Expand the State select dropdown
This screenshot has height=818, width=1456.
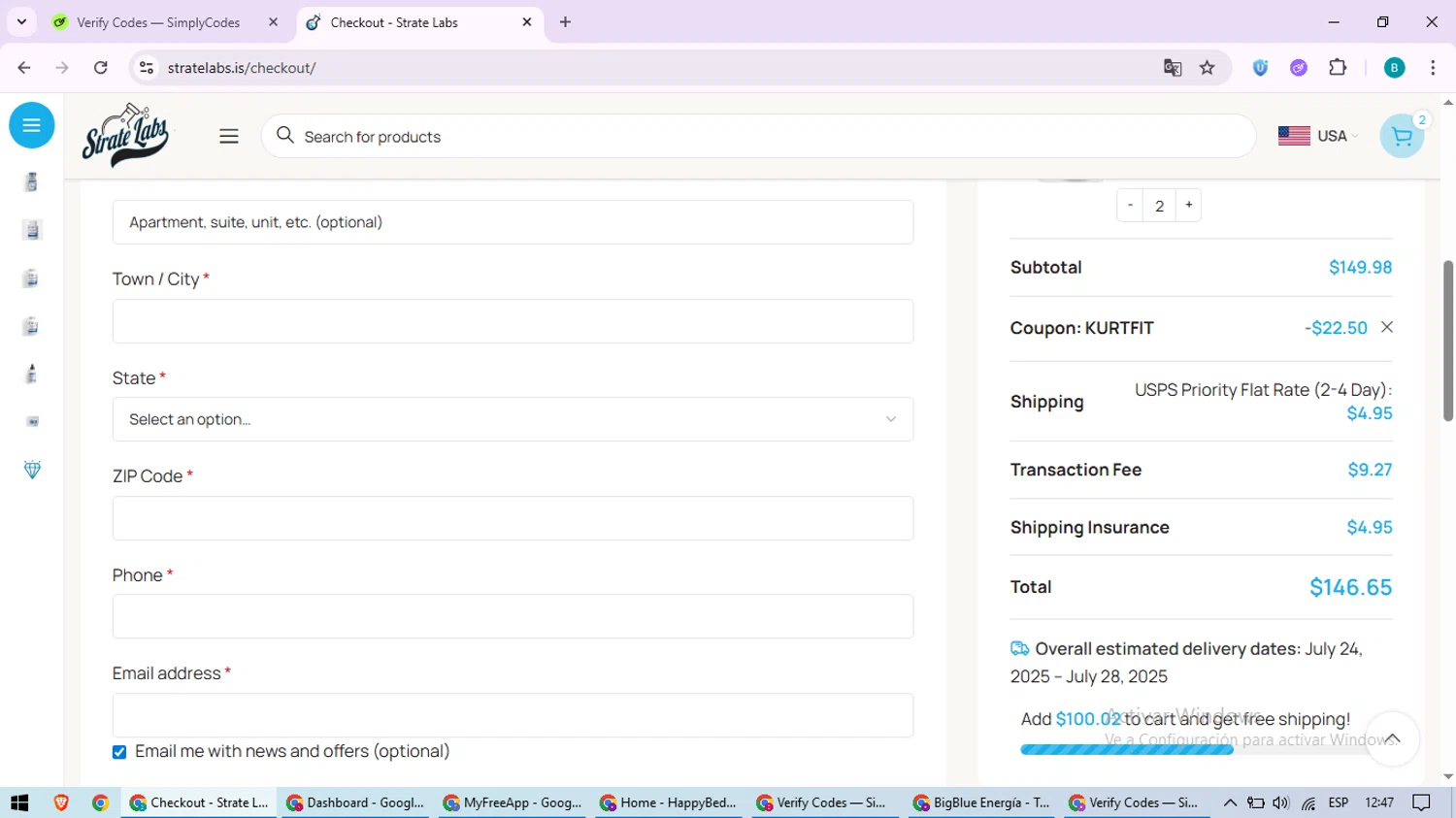513,419
